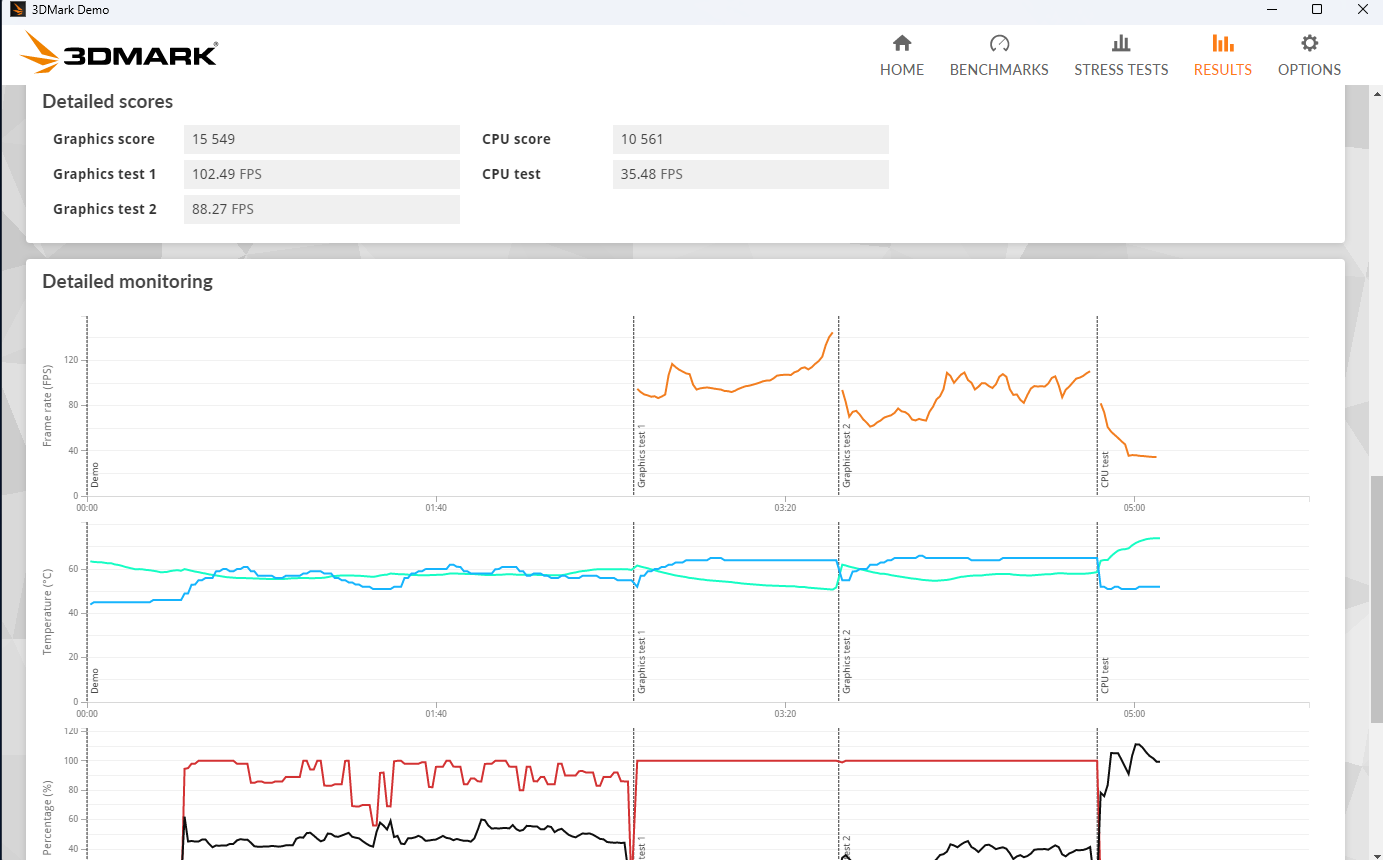Click the Graphics score value 15 549
The image size is (1383, 860).
tap(322, 139)
